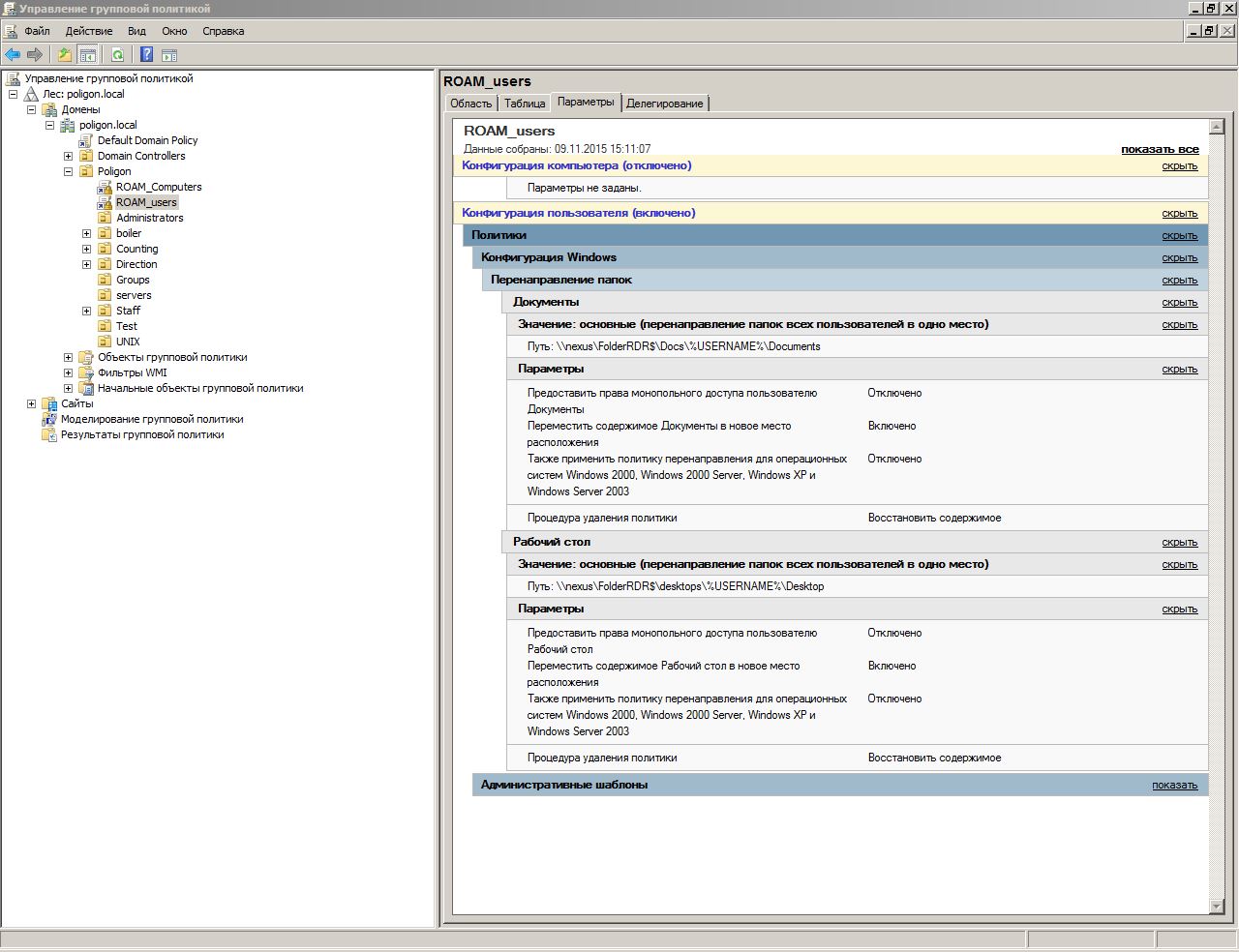
Task: Click the 'Результаты групповой политики' icon
Action: (49, 434)
